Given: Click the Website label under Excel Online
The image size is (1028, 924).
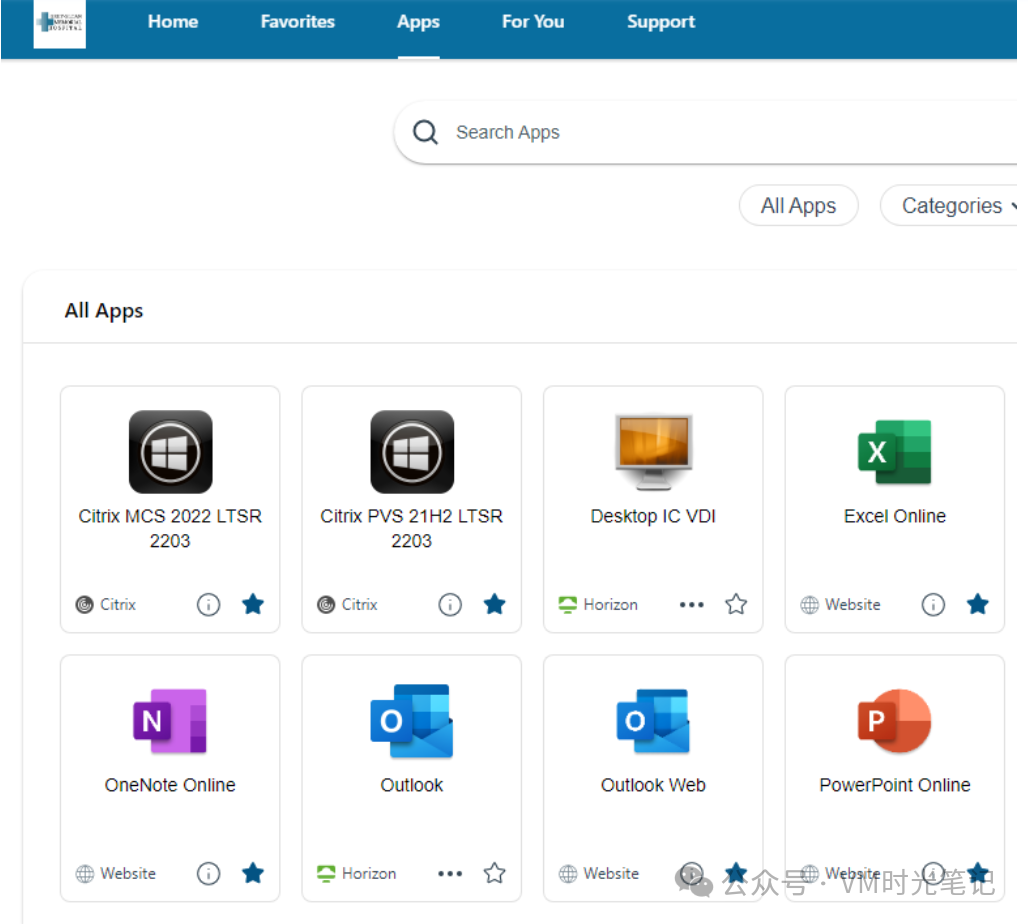Looking at the screenshot, I should pyautogui.click(x=852, y=605).
